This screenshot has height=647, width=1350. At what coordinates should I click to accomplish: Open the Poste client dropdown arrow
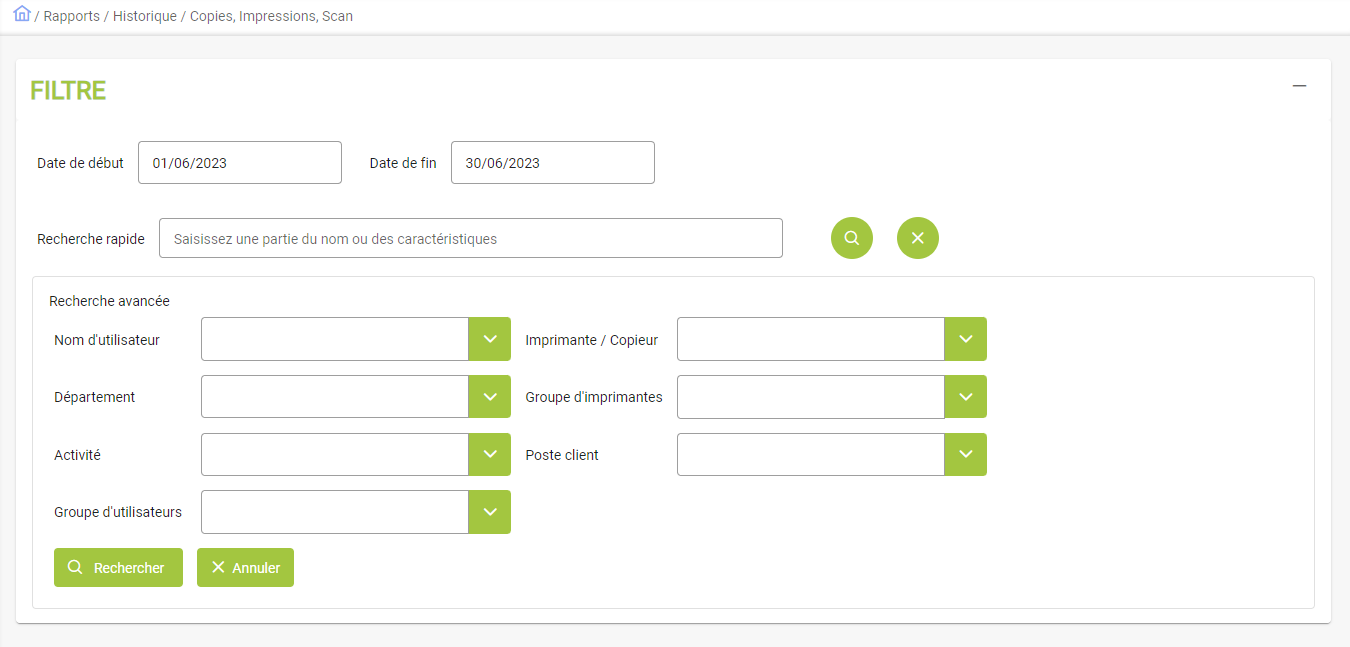click(x=966, y=455)
